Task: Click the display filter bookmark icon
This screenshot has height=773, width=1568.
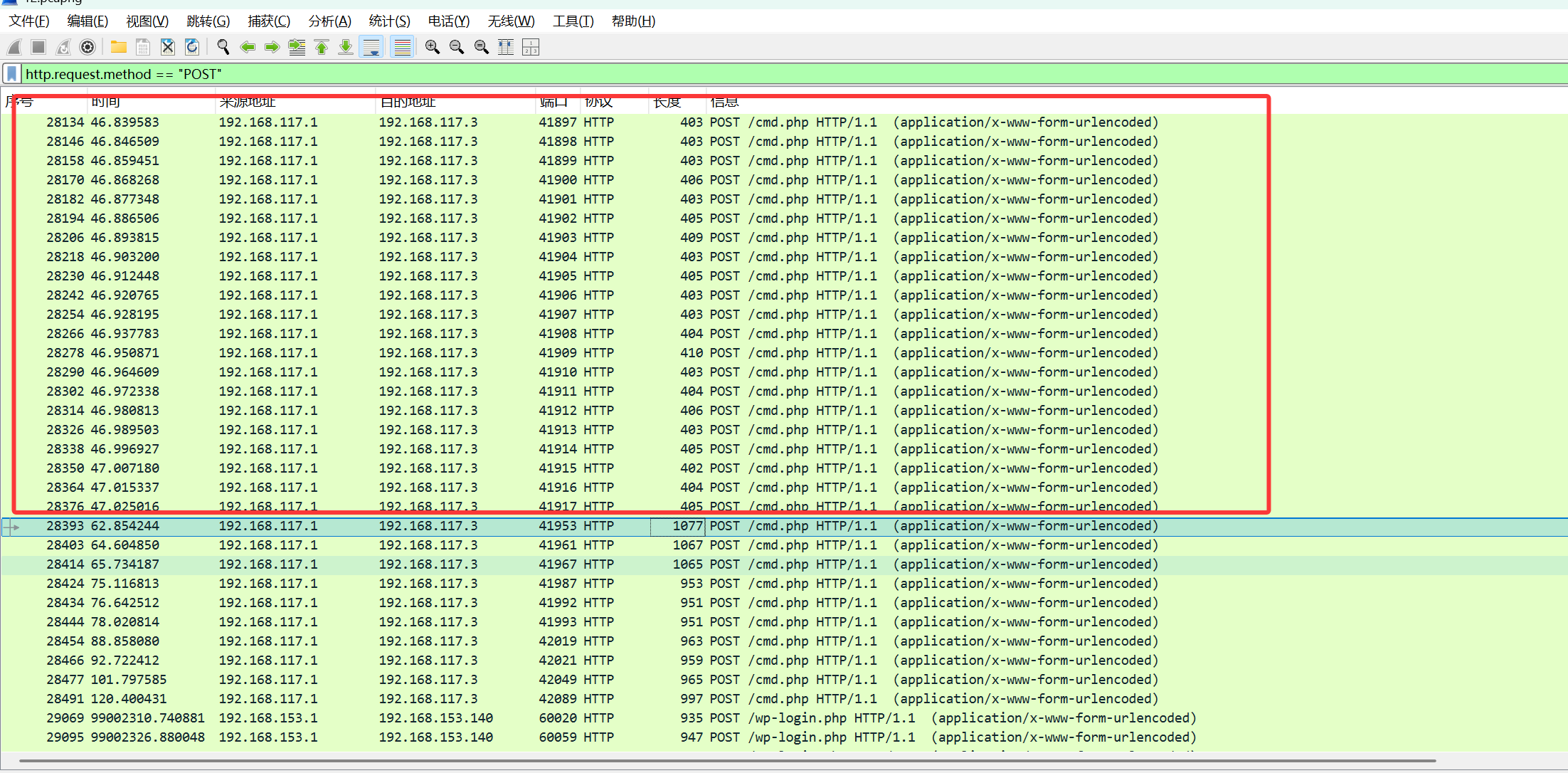Action: coord(12,74)
